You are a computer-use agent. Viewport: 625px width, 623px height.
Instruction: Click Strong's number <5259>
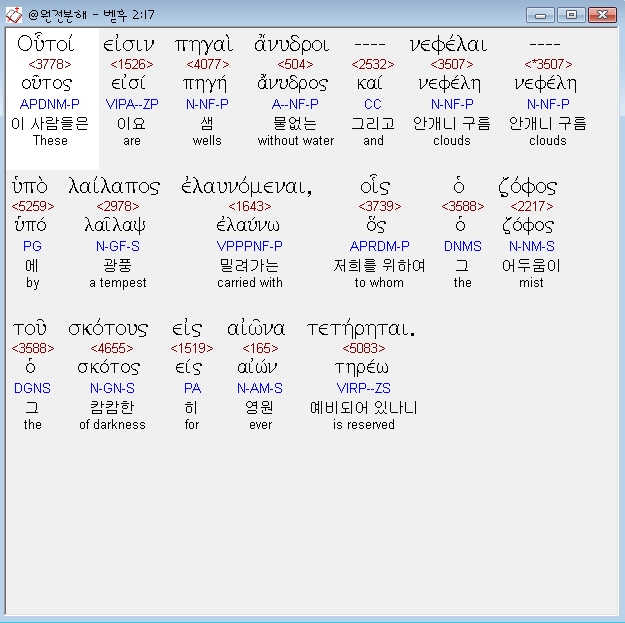[33, 206]
